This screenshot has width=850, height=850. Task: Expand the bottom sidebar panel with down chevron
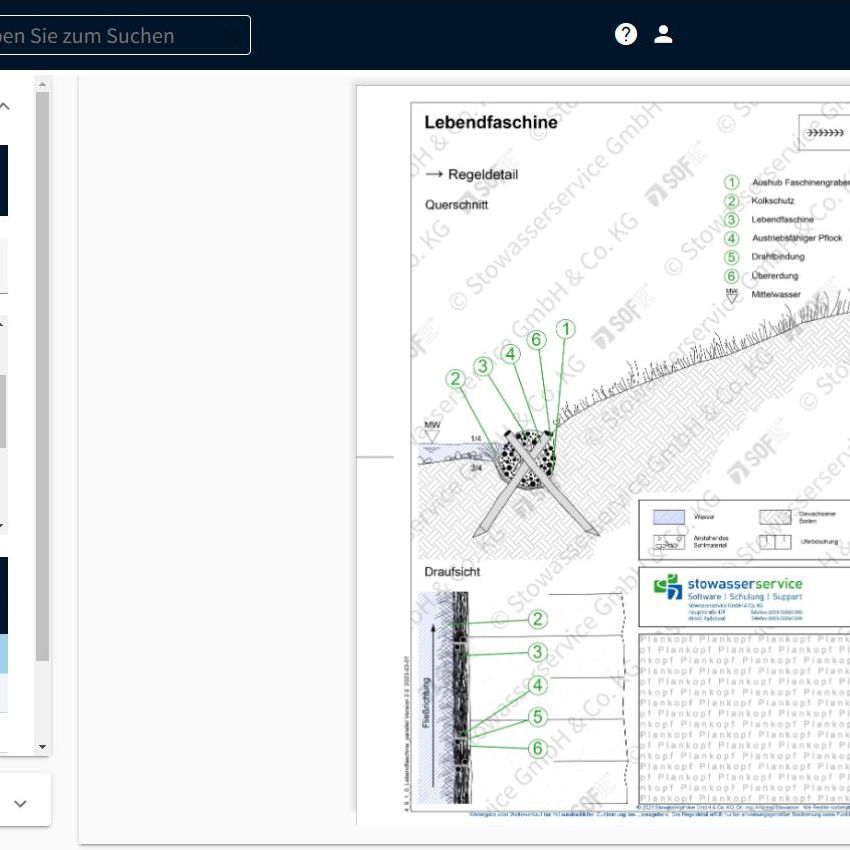pyautogui.click(x=20, y=804)
